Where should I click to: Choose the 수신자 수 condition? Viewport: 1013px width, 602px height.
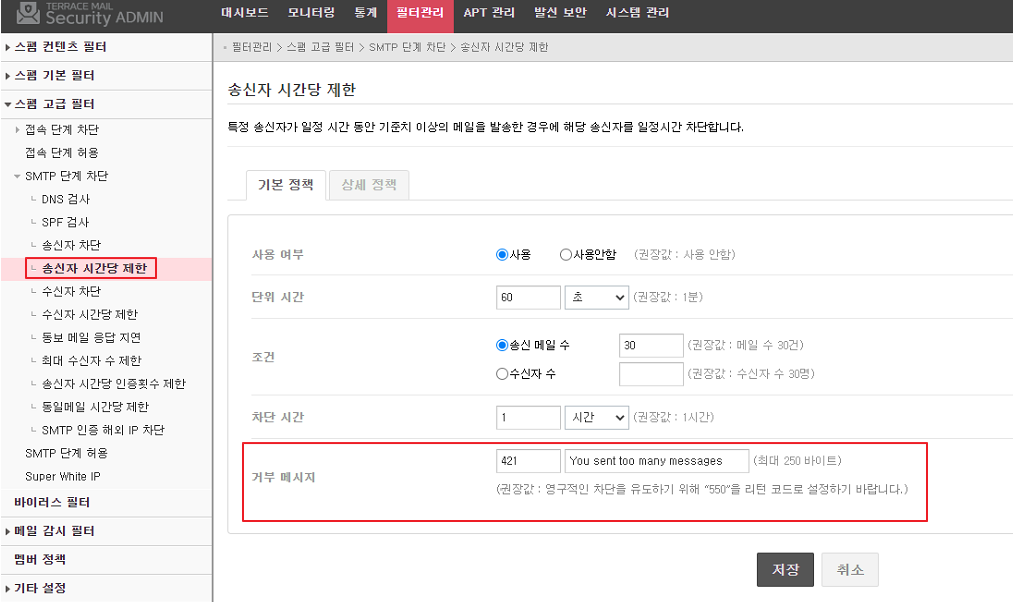click(x=503, y=374)
